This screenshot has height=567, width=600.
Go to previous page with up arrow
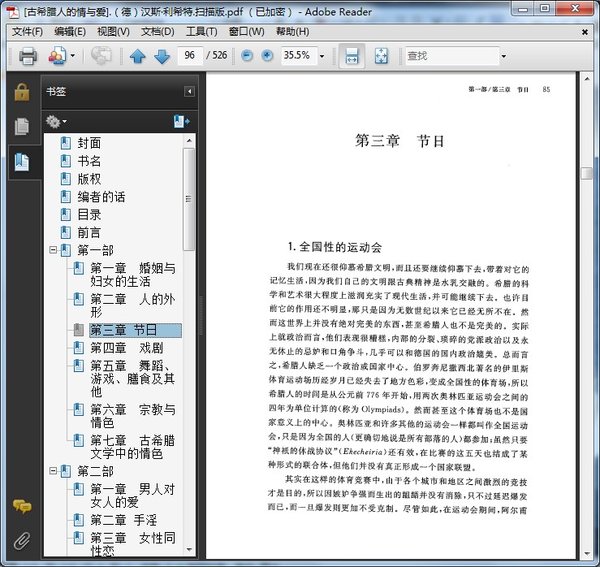[x=138, y=56]
